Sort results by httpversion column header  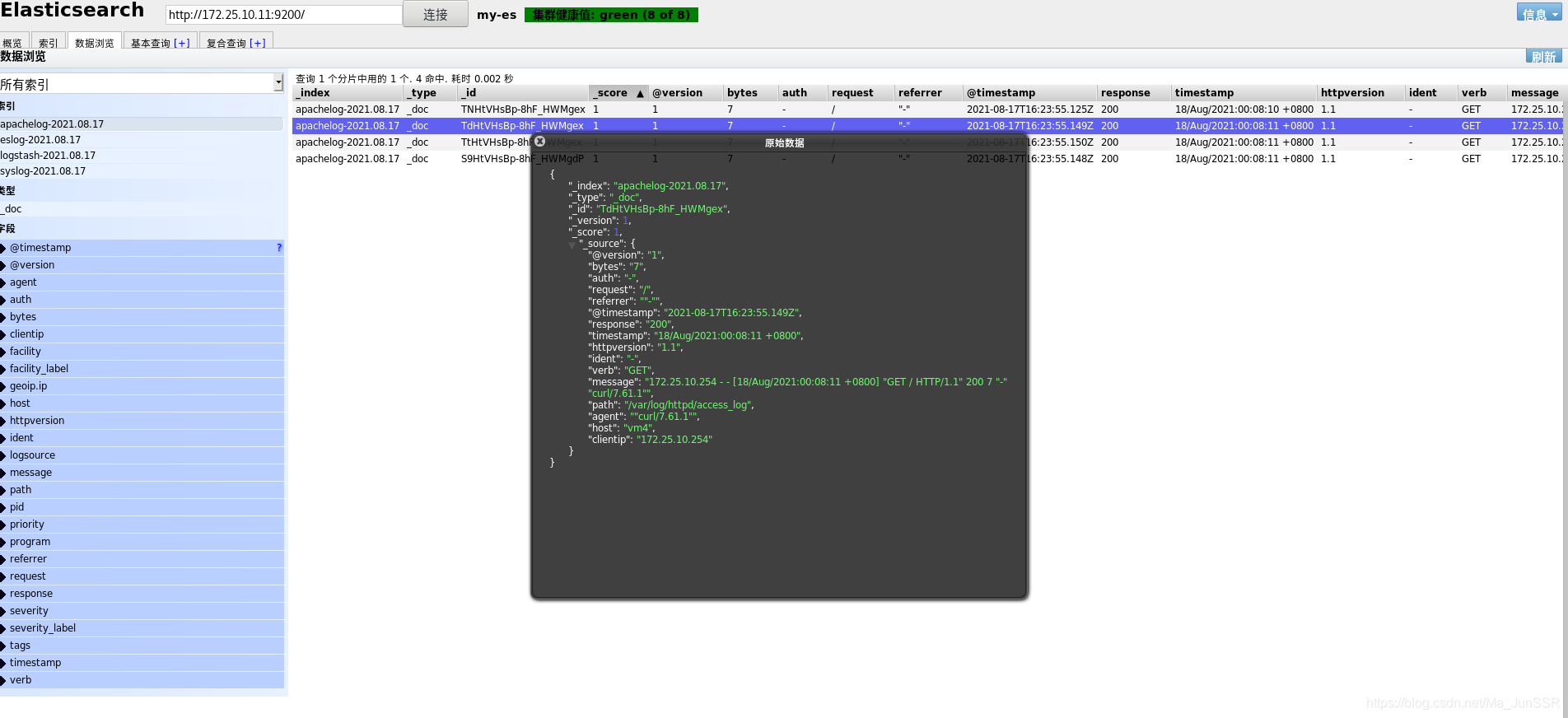click(1360, 93)
